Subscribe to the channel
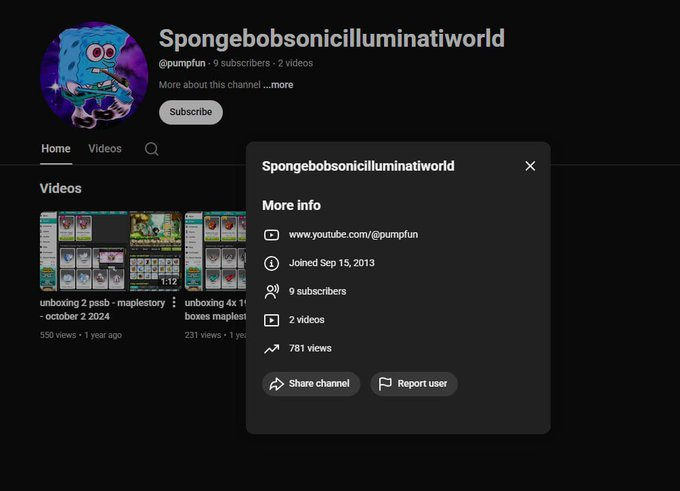This screenshot has width=680, height=491. pyautogui.click(x=191, y=112)
